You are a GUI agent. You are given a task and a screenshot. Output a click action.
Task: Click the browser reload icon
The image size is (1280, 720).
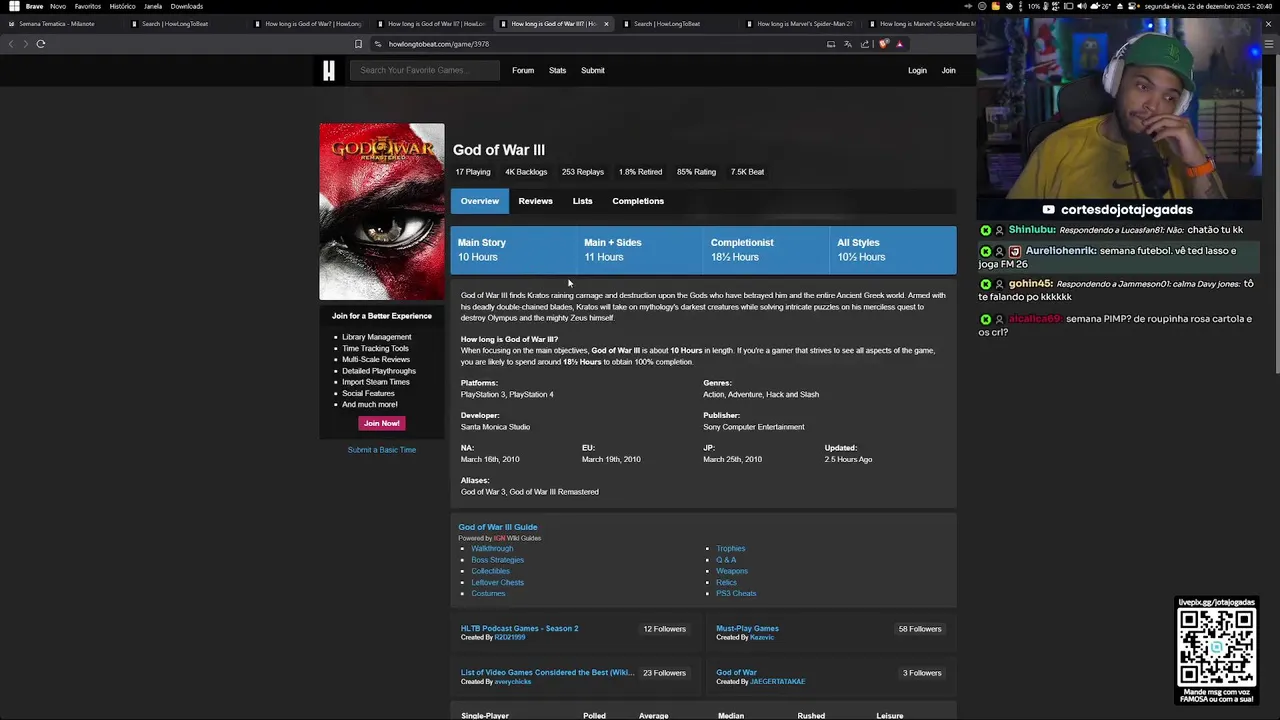point(41,44)
